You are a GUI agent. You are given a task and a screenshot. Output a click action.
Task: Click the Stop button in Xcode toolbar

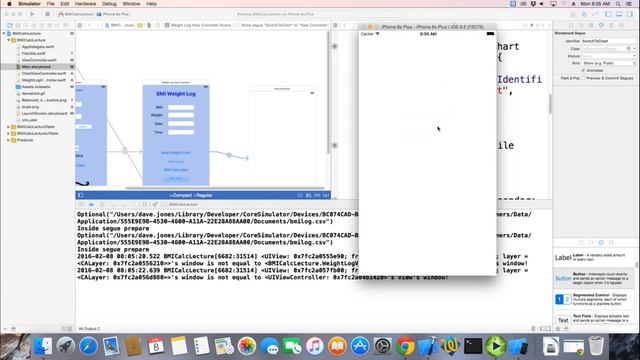pos(47,14)
